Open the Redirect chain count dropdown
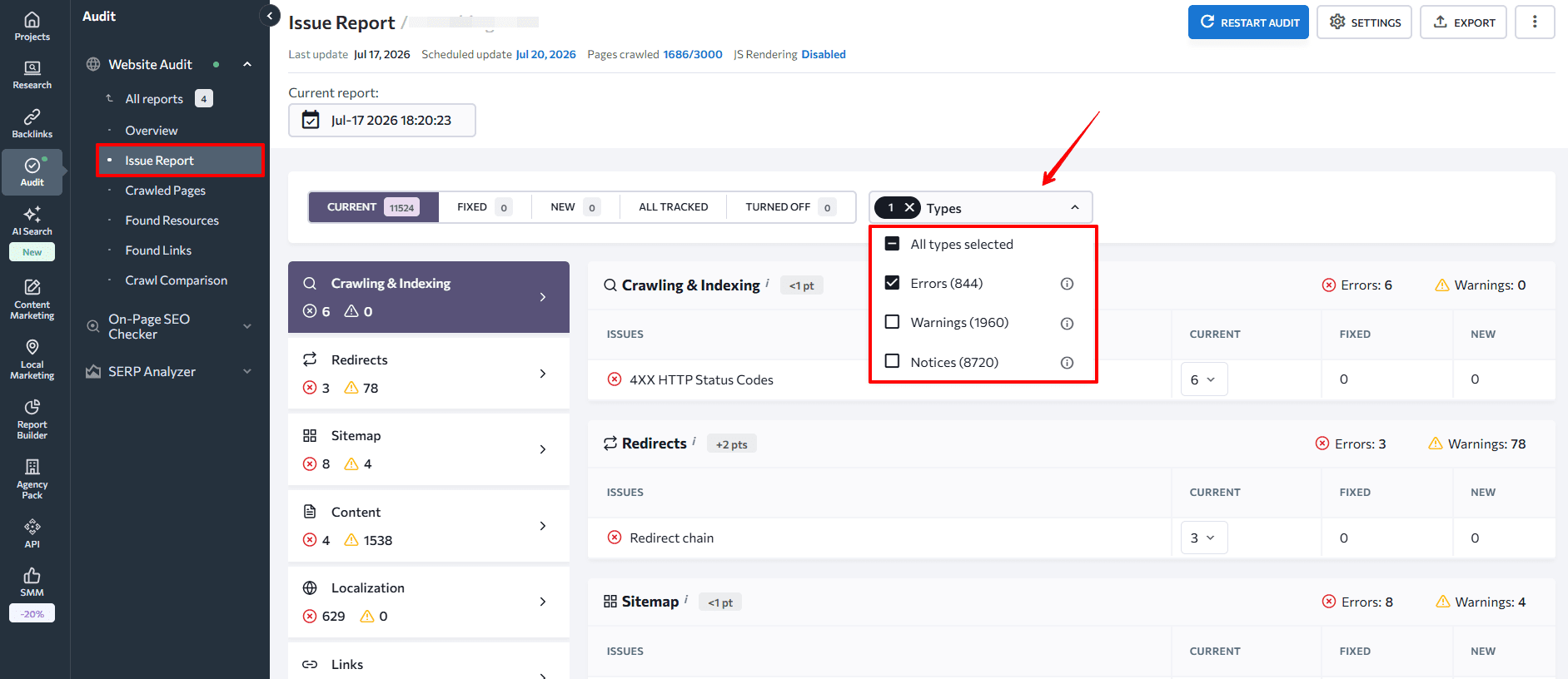 click(x=1203, y=538)
